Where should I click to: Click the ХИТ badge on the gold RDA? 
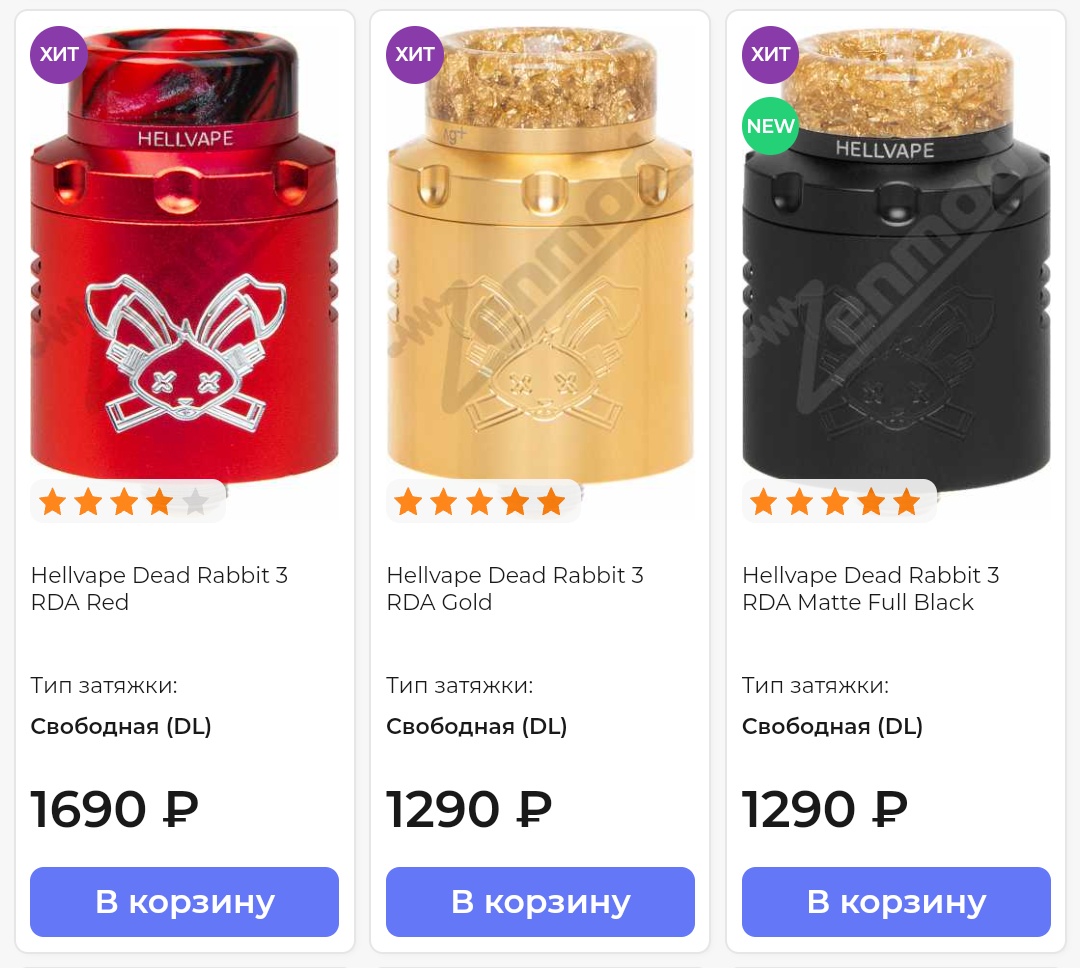point(415,54)
